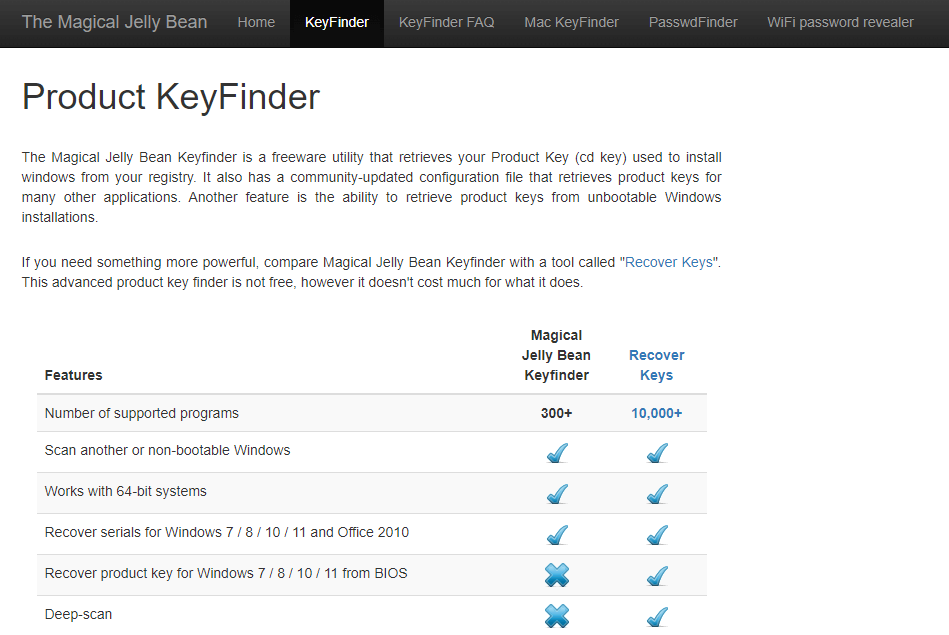Click The Magical Jelly Bean brand link
The width and height of the screenshot is (949, 635).
pyautogui.click(x=114, y=22)
